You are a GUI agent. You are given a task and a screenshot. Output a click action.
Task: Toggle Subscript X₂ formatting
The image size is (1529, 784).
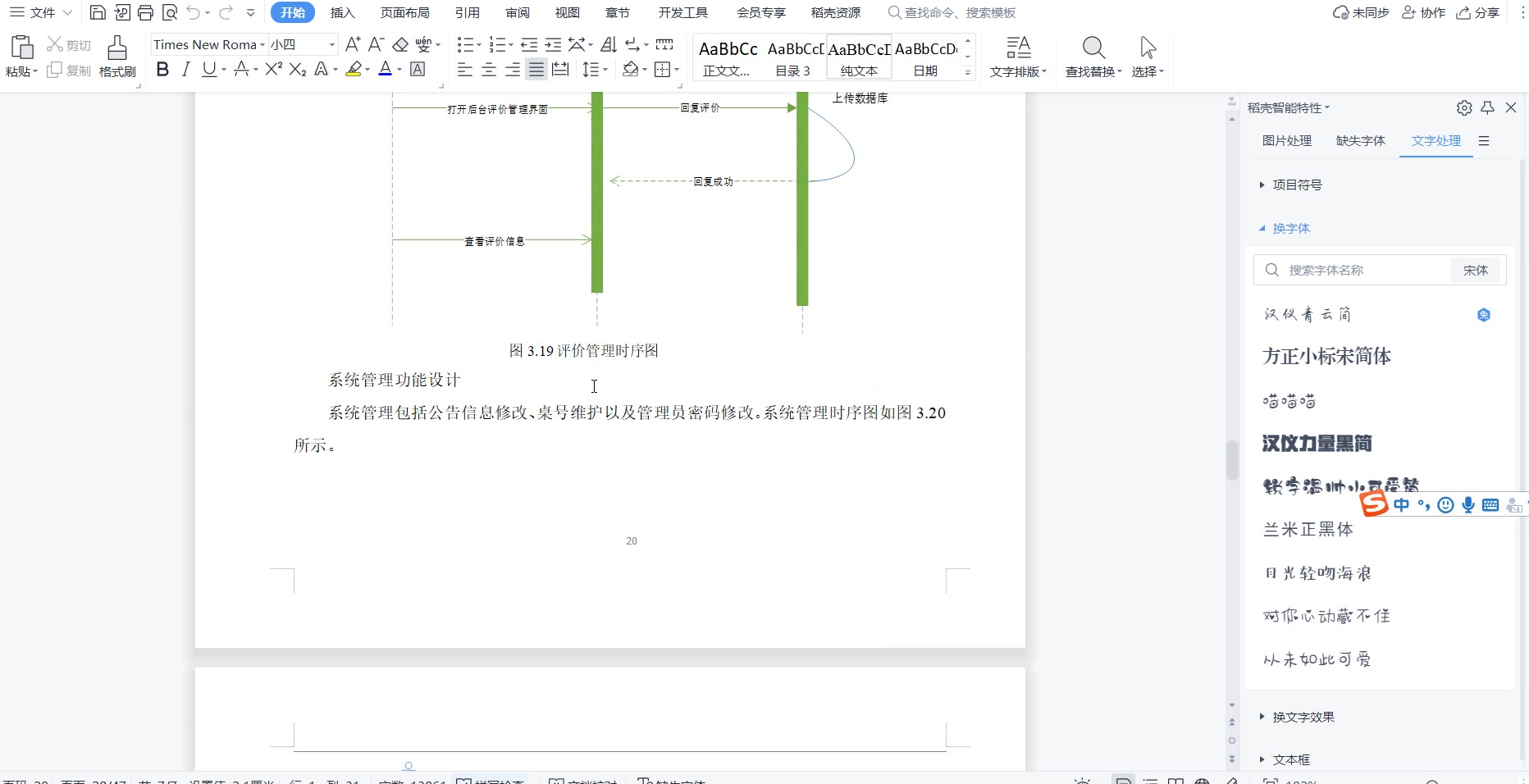click(298, 70)
